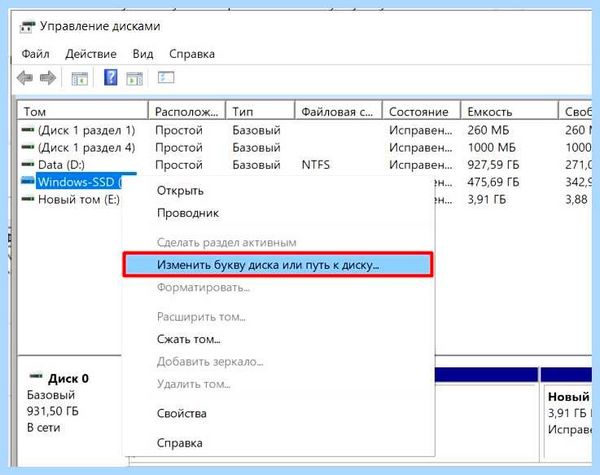Click the Back arrow toolbar icon
Image resolution: width=600 pixels, height=475 pixels.
(x=25, y=78)
